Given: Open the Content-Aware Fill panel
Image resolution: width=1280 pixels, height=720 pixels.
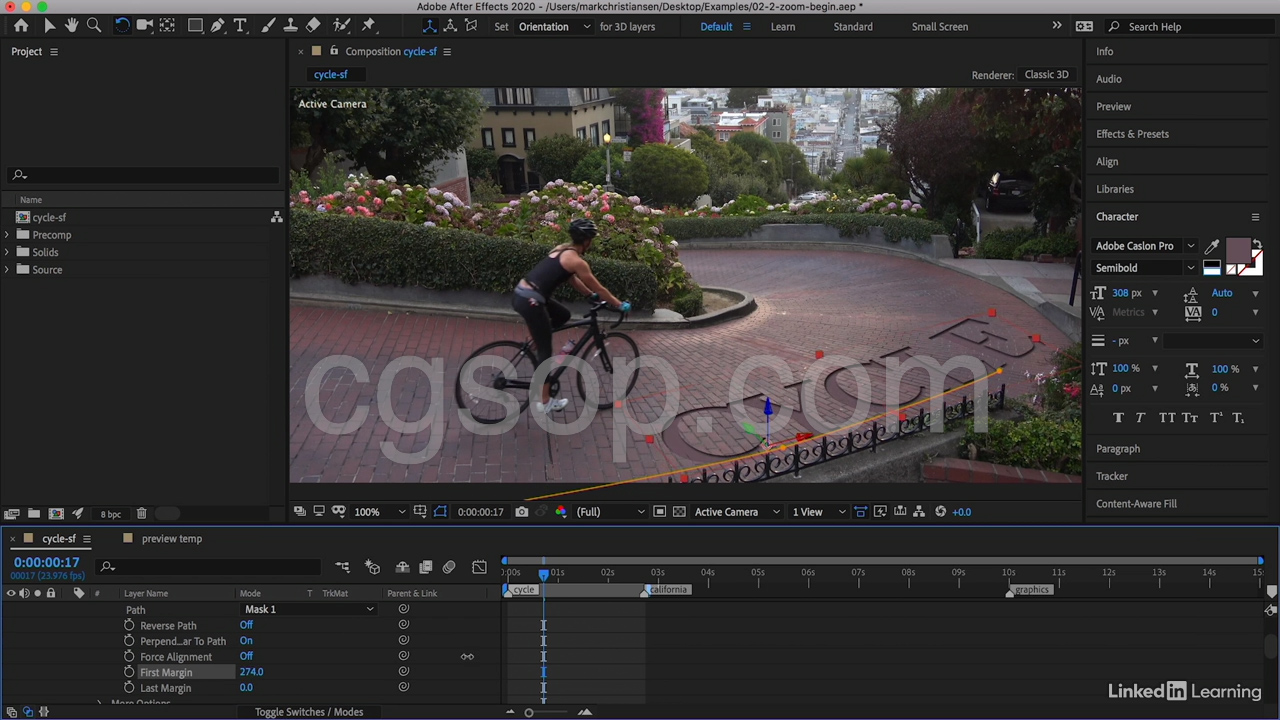Looking at the screenshot, I should point(1136,504).
